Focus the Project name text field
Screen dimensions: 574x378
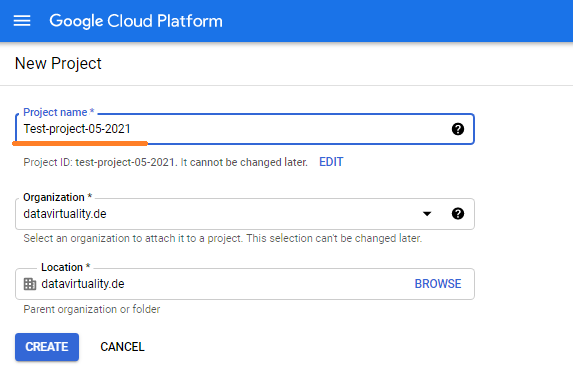click(245, 129)
